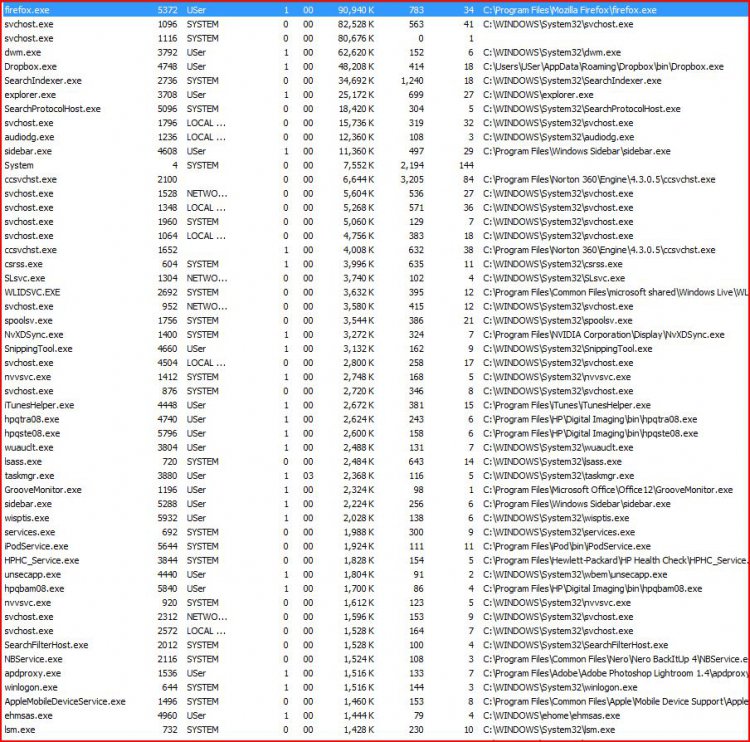This screenshot has height=742, width=750.
Task: Click the Dropbox.exe AppData image path
Action: coord(603,66)
